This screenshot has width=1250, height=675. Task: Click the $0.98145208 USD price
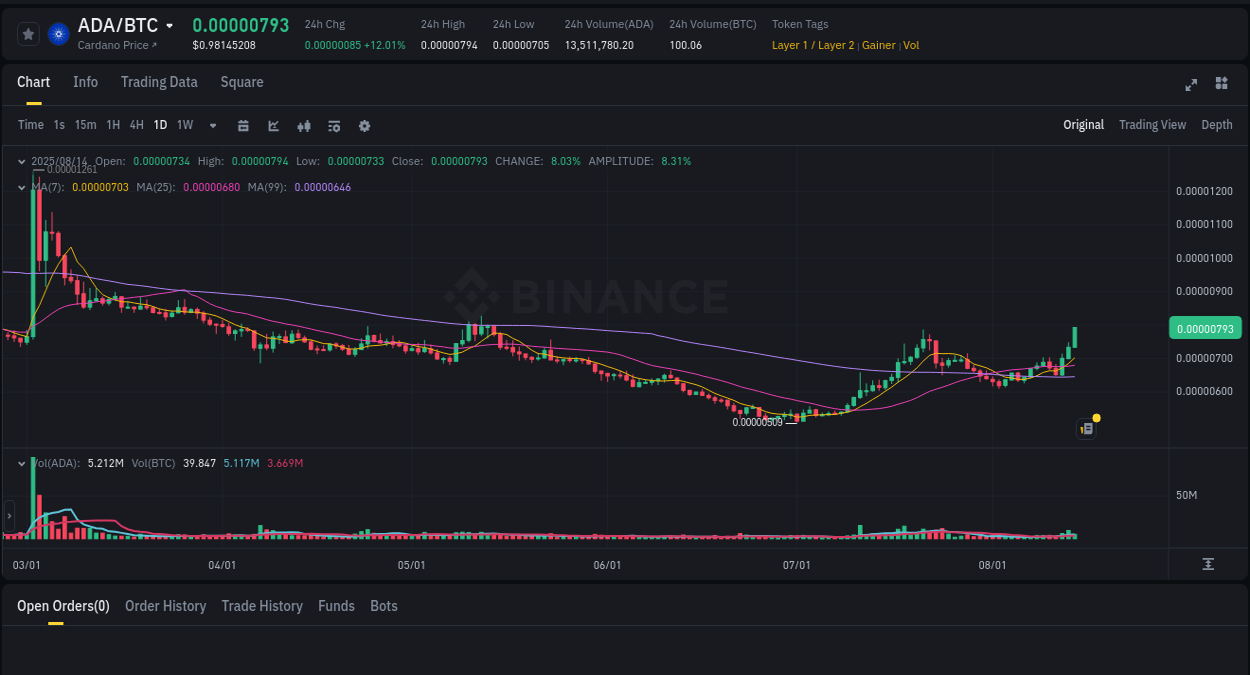click(x=224, y=45)
